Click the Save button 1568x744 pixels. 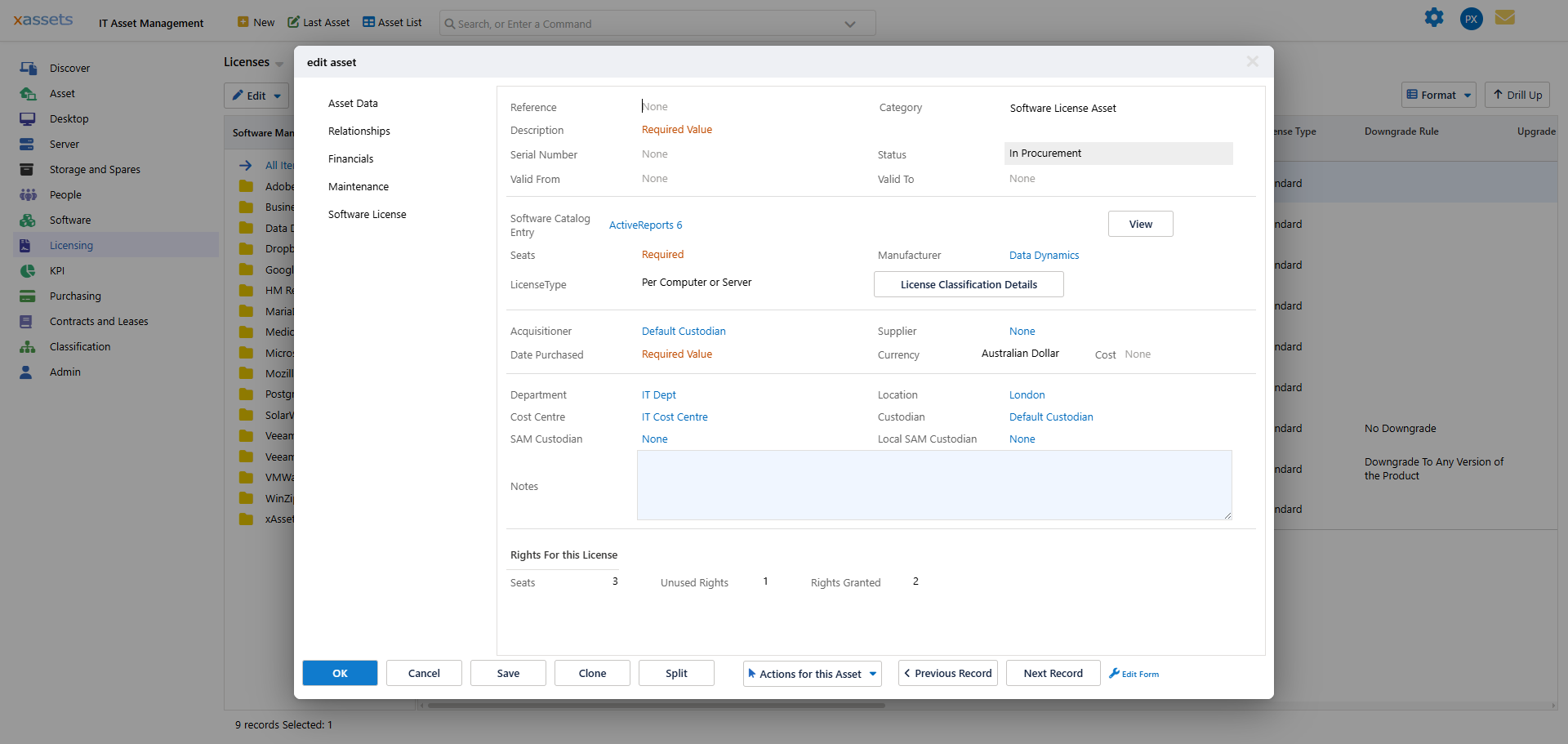[508, 674]
